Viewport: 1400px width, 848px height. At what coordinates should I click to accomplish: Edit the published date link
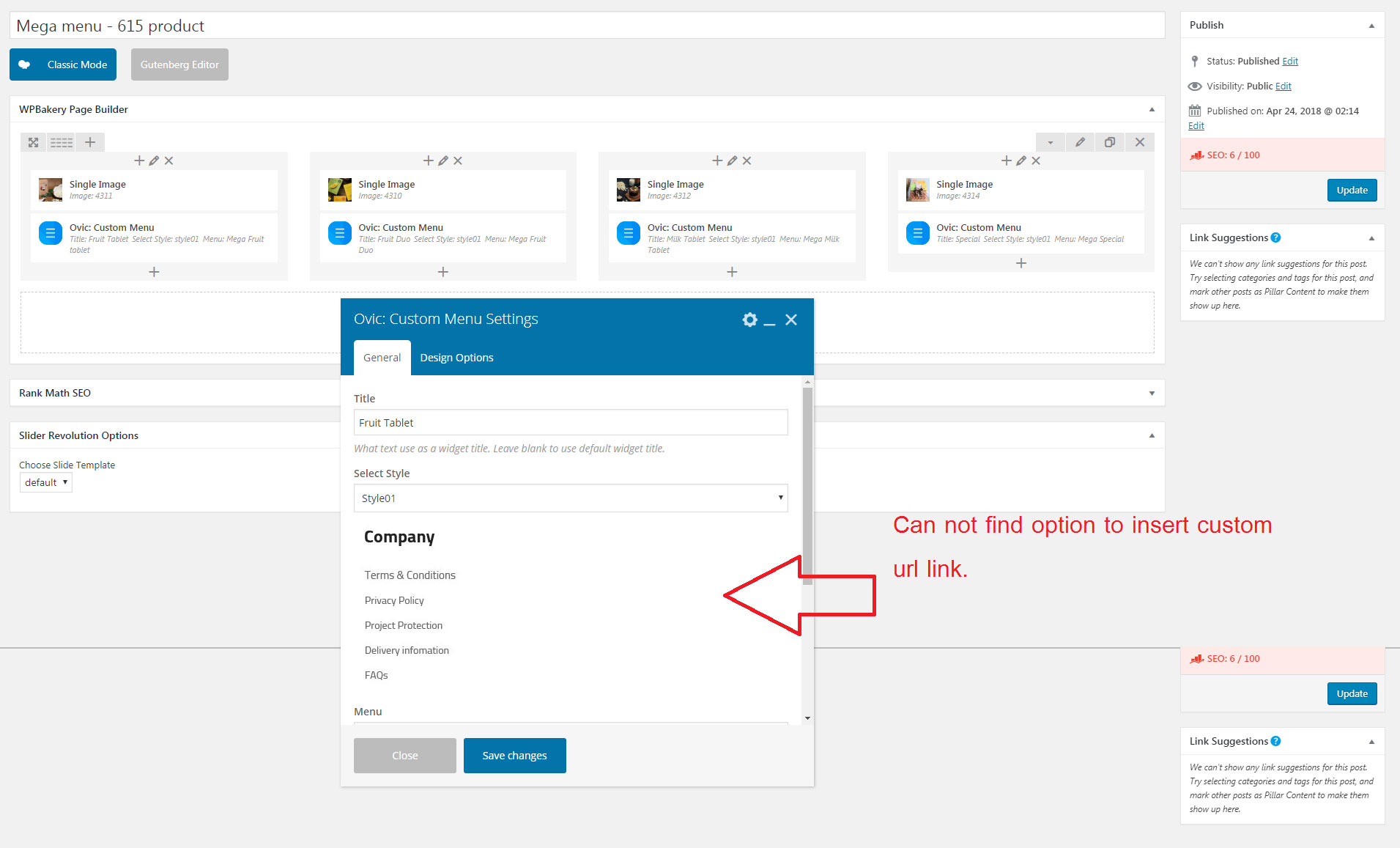coord(1196,125)
